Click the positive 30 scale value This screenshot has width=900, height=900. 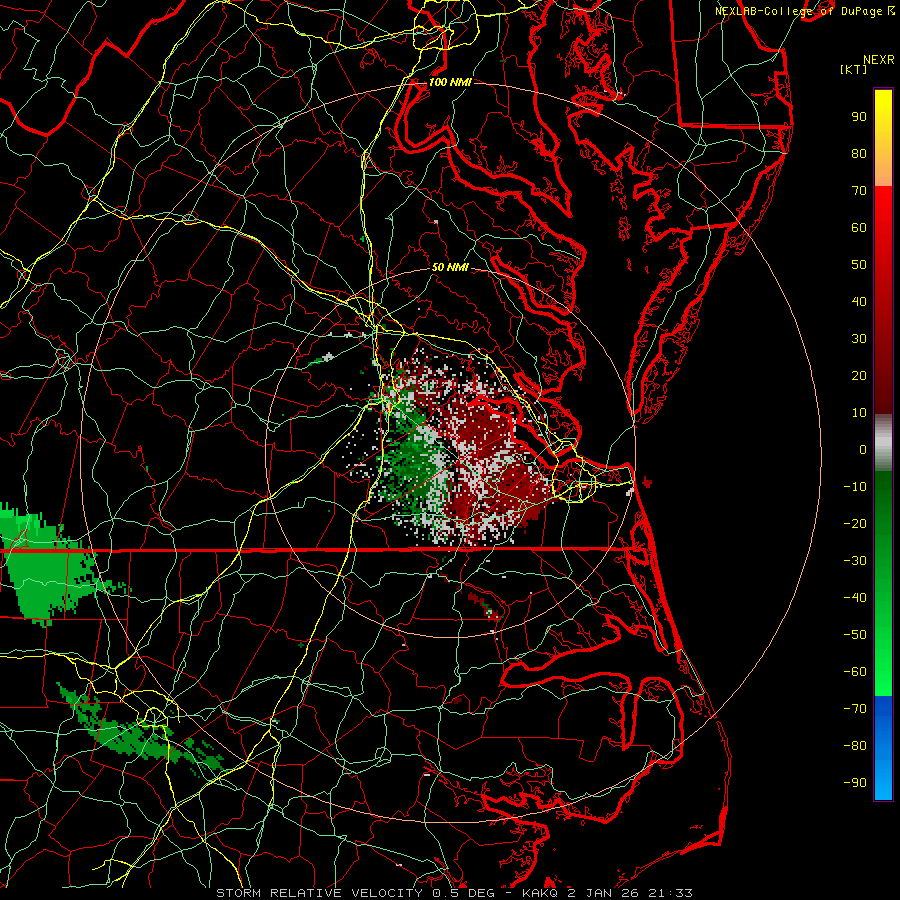tap(859, 339)
